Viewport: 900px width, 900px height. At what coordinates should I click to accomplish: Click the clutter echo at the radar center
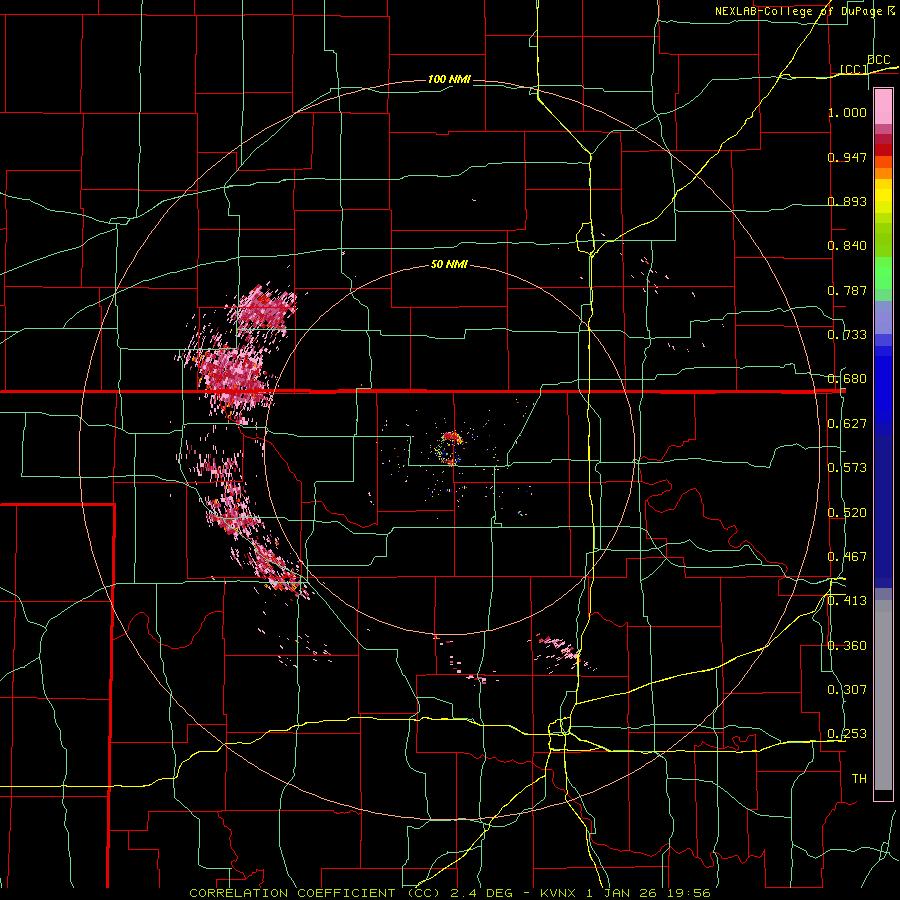point(450,448)
